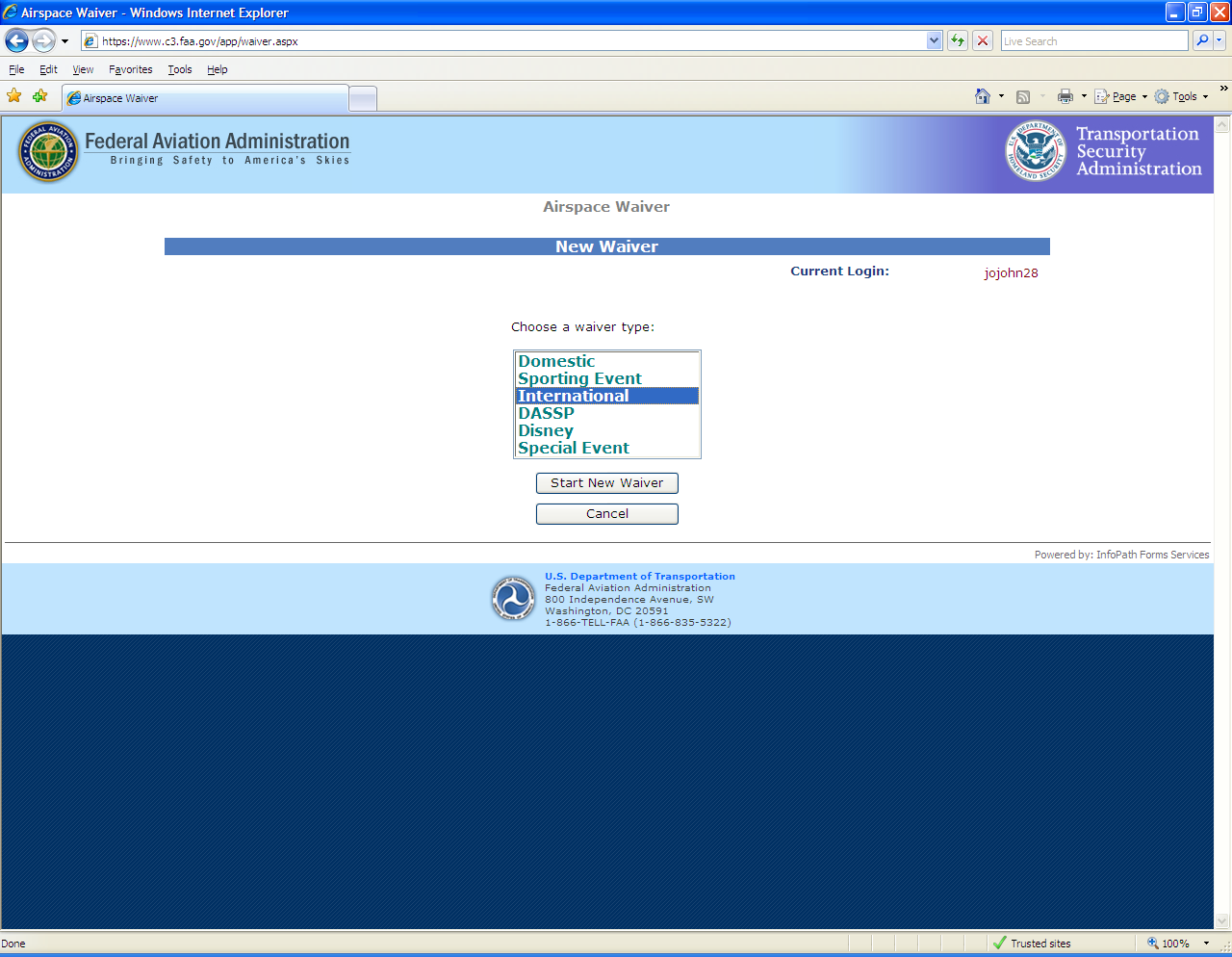Image resolution: width=1232 pixels, height=957 pixels.
Task: Open the search provider options dropdown
Action: click(x=1219, y=41)
